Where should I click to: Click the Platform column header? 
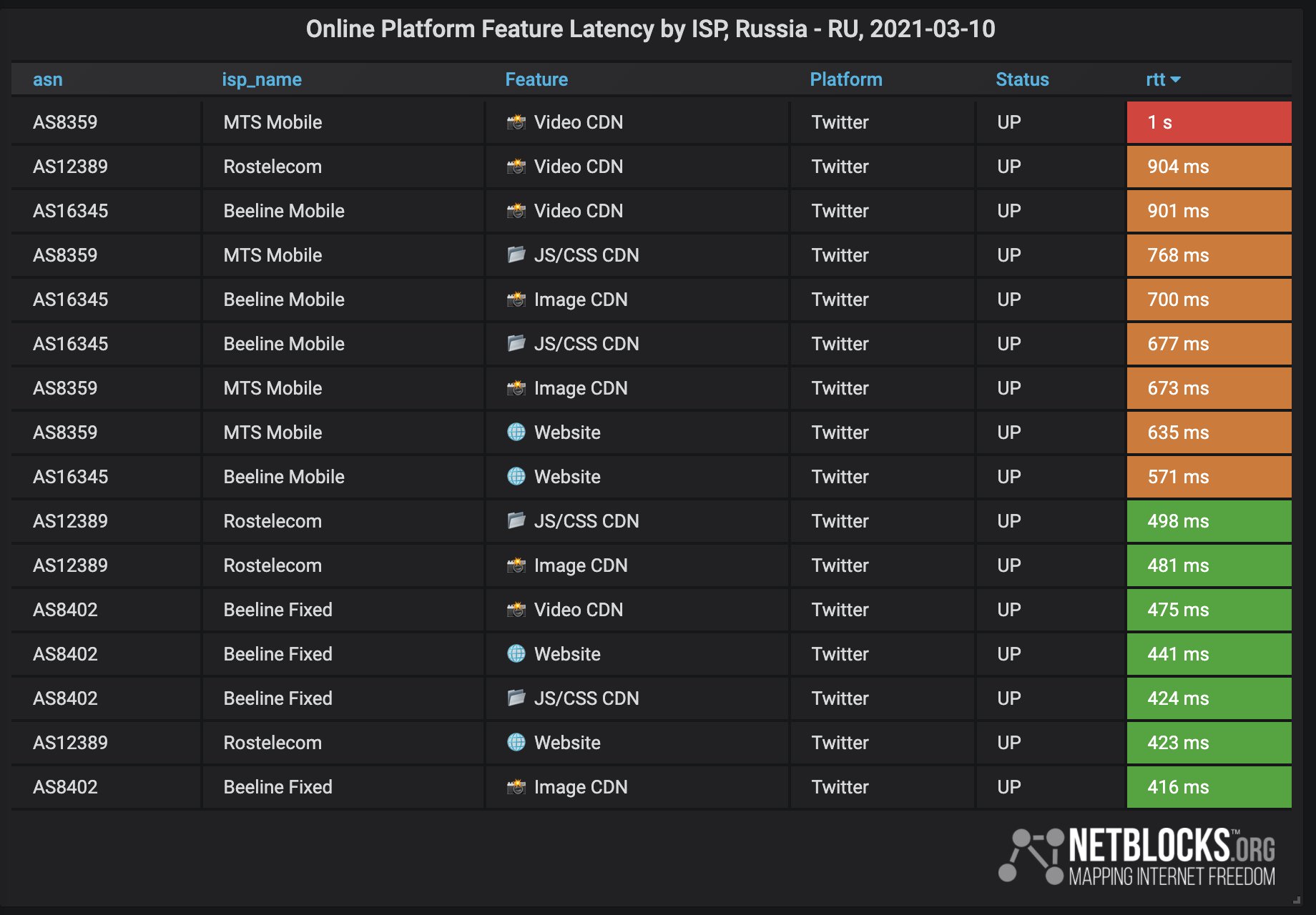[845, 79]
